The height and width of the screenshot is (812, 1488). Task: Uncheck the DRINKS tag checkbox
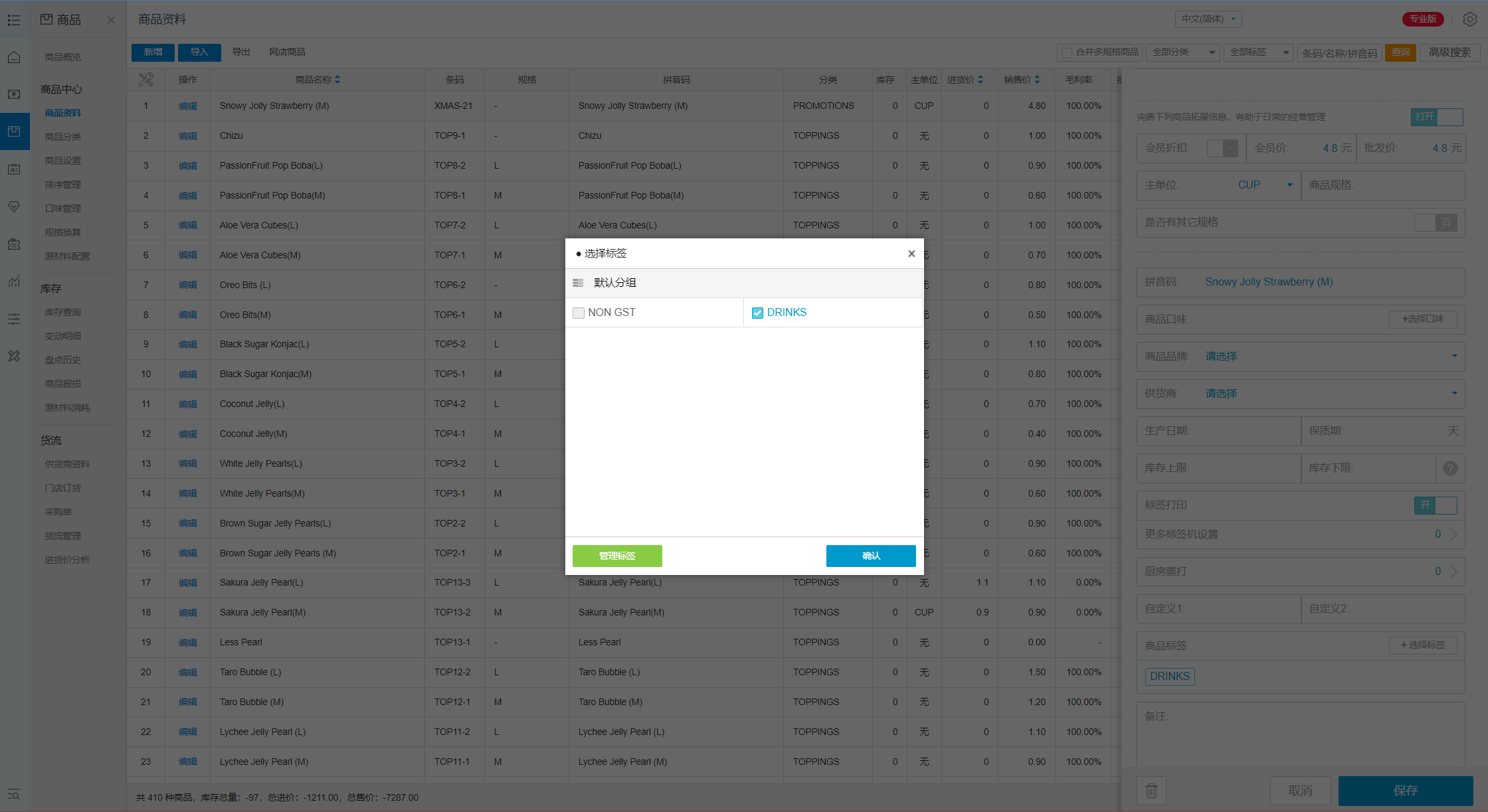point(757,313)
